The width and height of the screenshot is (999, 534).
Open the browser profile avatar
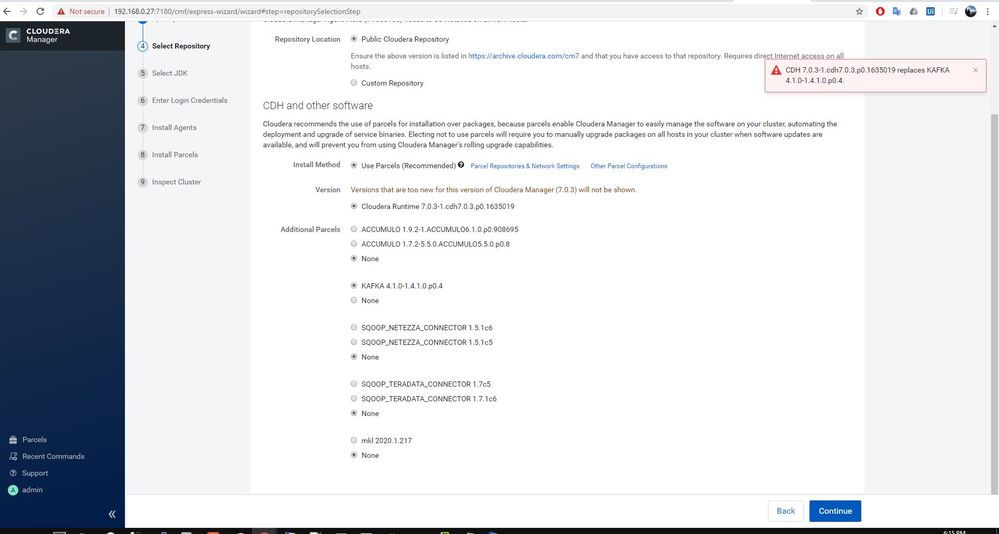pos(970,11)
